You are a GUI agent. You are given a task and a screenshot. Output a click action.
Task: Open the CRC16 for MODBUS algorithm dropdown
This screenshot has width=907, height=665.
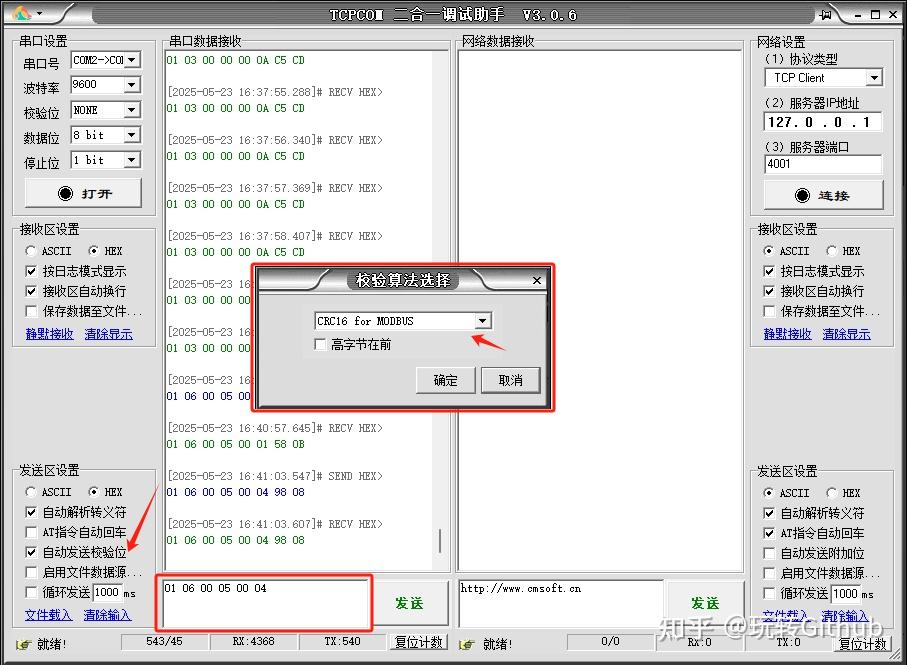click(x=483, y=320)
